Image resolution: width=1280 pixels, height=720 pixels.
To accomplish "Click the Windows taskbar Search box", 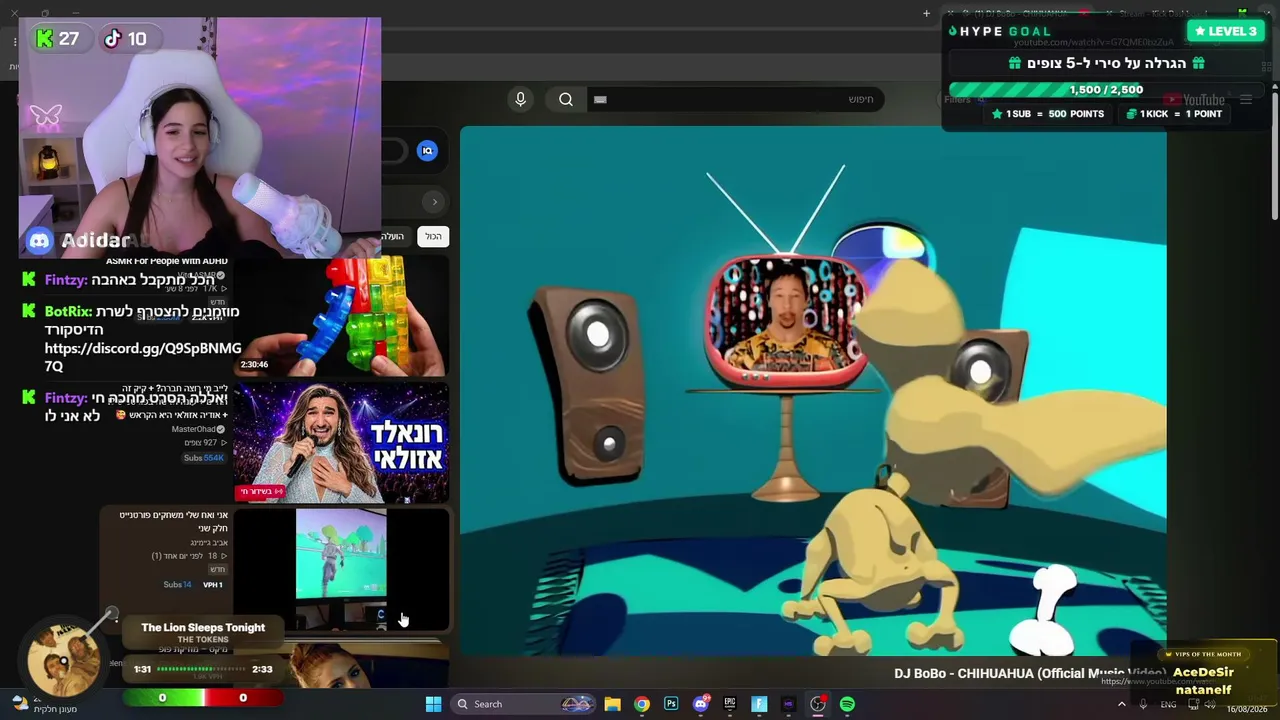I will click(522, 704).
